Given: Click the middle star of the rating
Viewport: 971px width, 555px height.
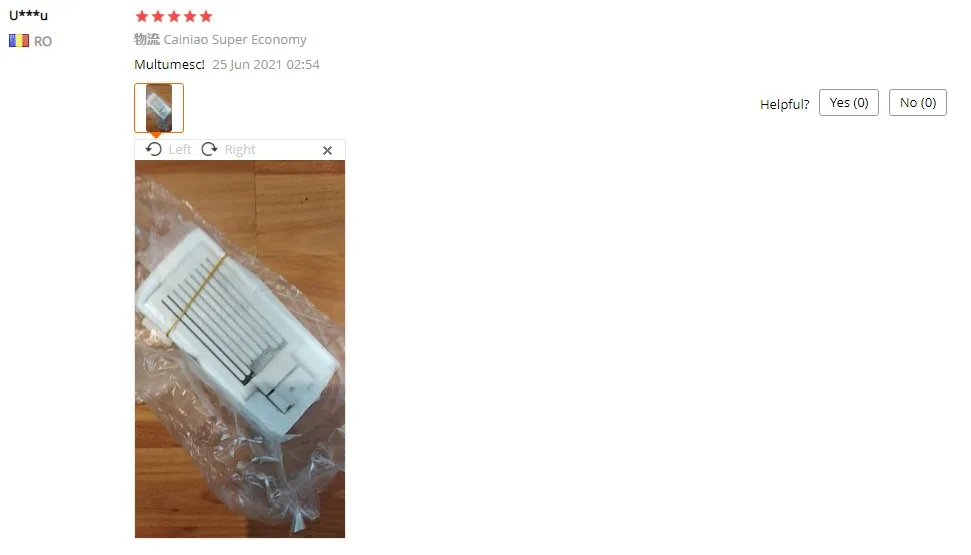Looking at the screenshot, I should click(174, 16).
